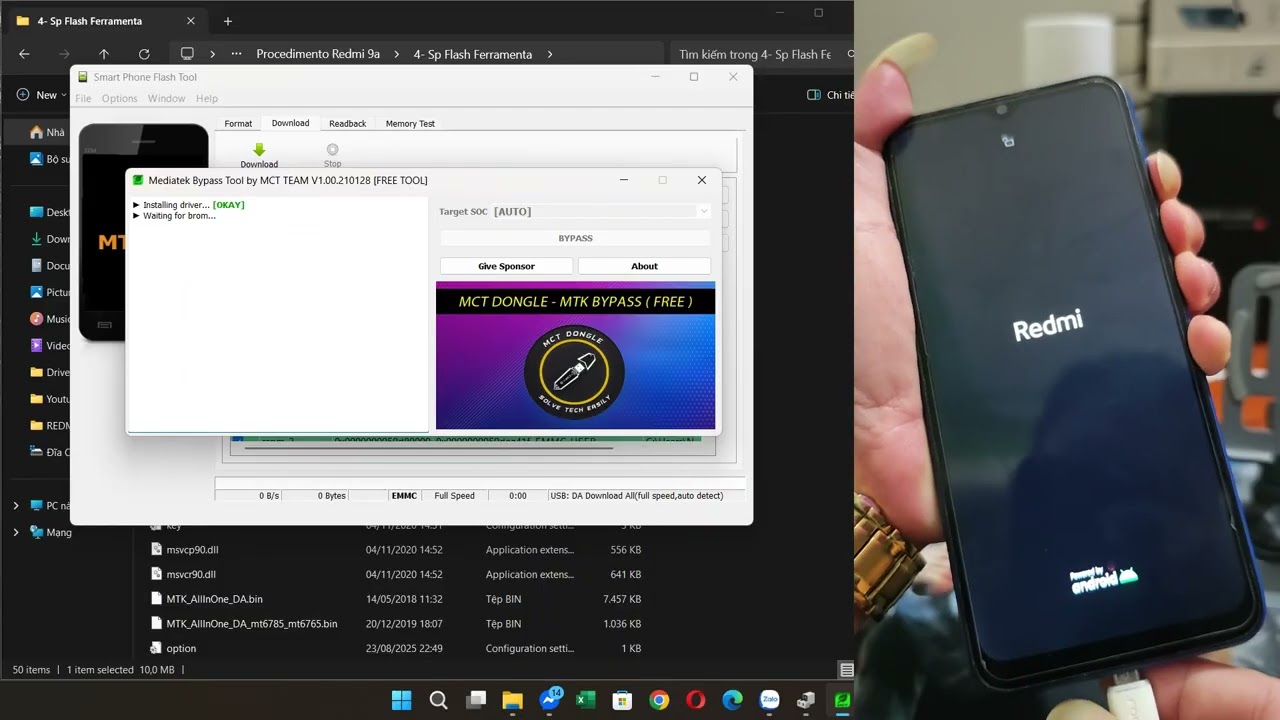Click the Documents item in sidebar

pyautogui.click(x=50, y=265)
